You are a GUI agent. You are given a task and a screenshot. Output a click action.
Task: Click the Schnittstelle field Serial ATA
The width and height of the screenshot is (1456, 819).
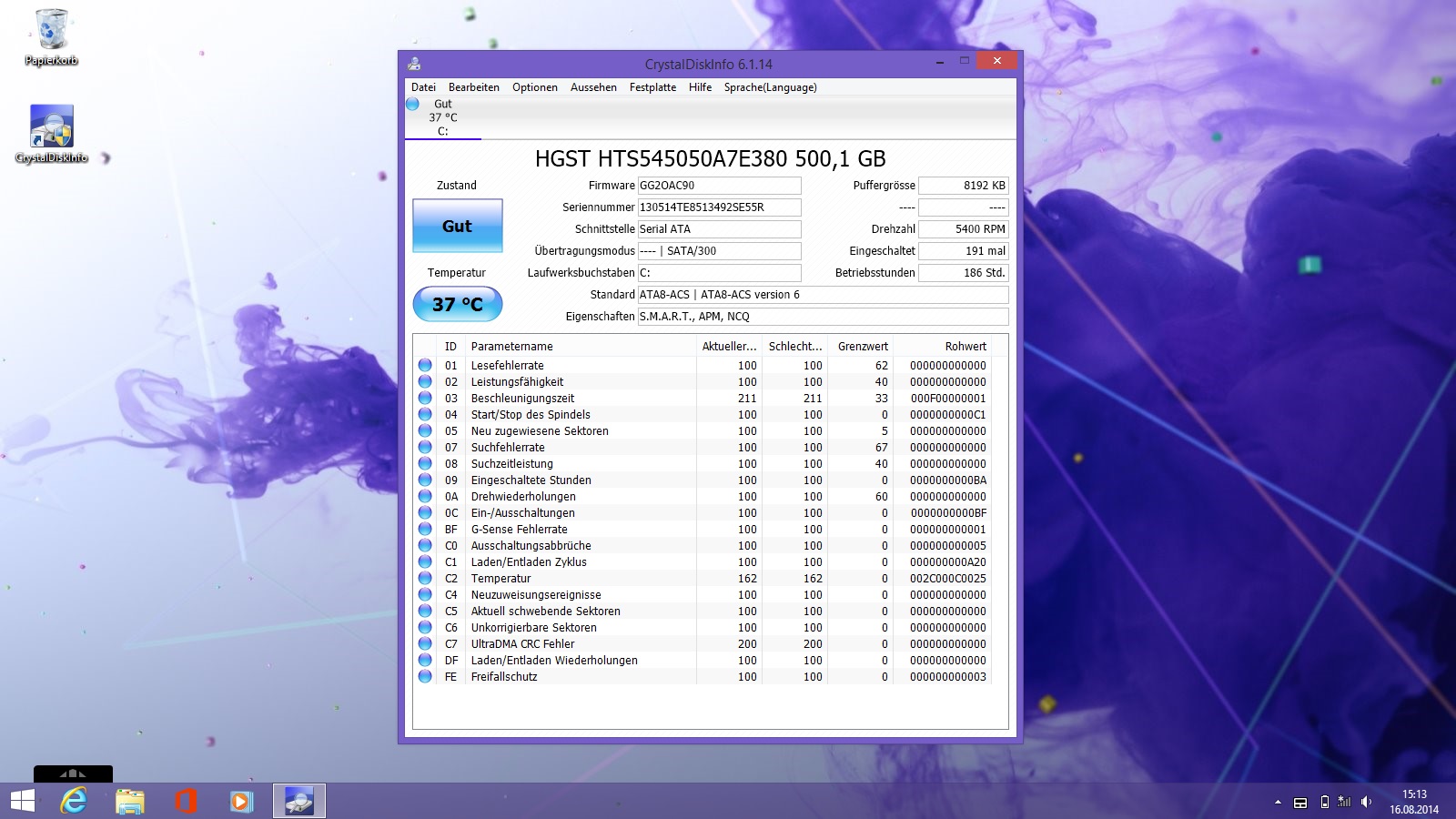pos(719,229)
